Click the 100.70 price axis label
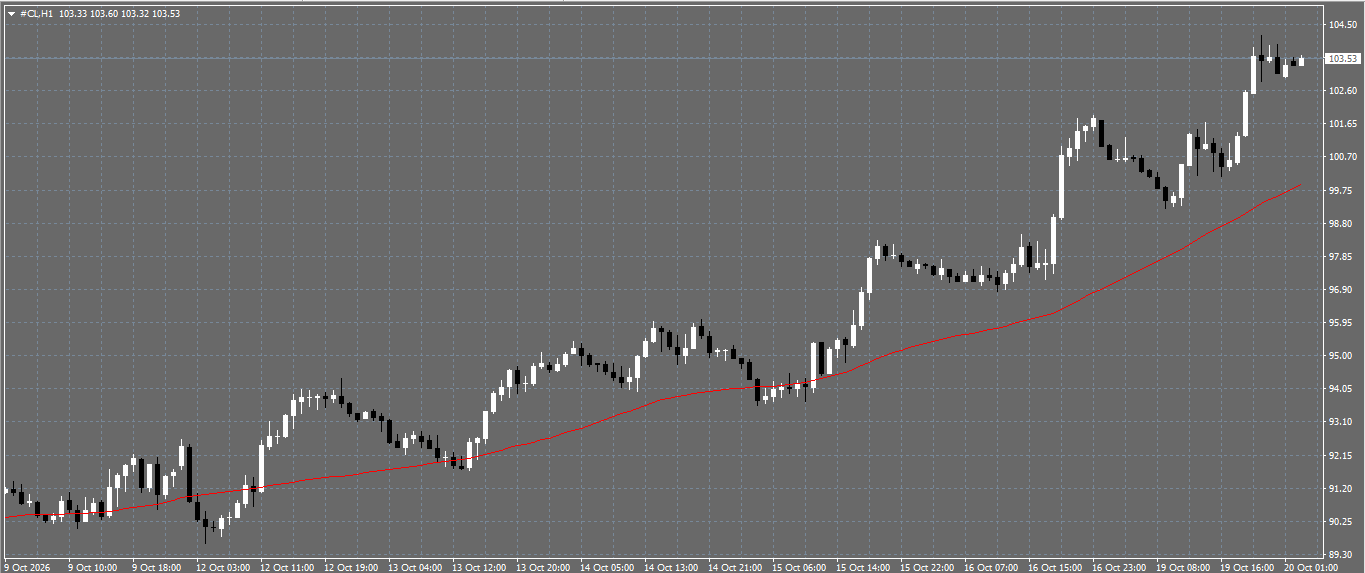1365x573 pixels. click(x=1342, y=157)
